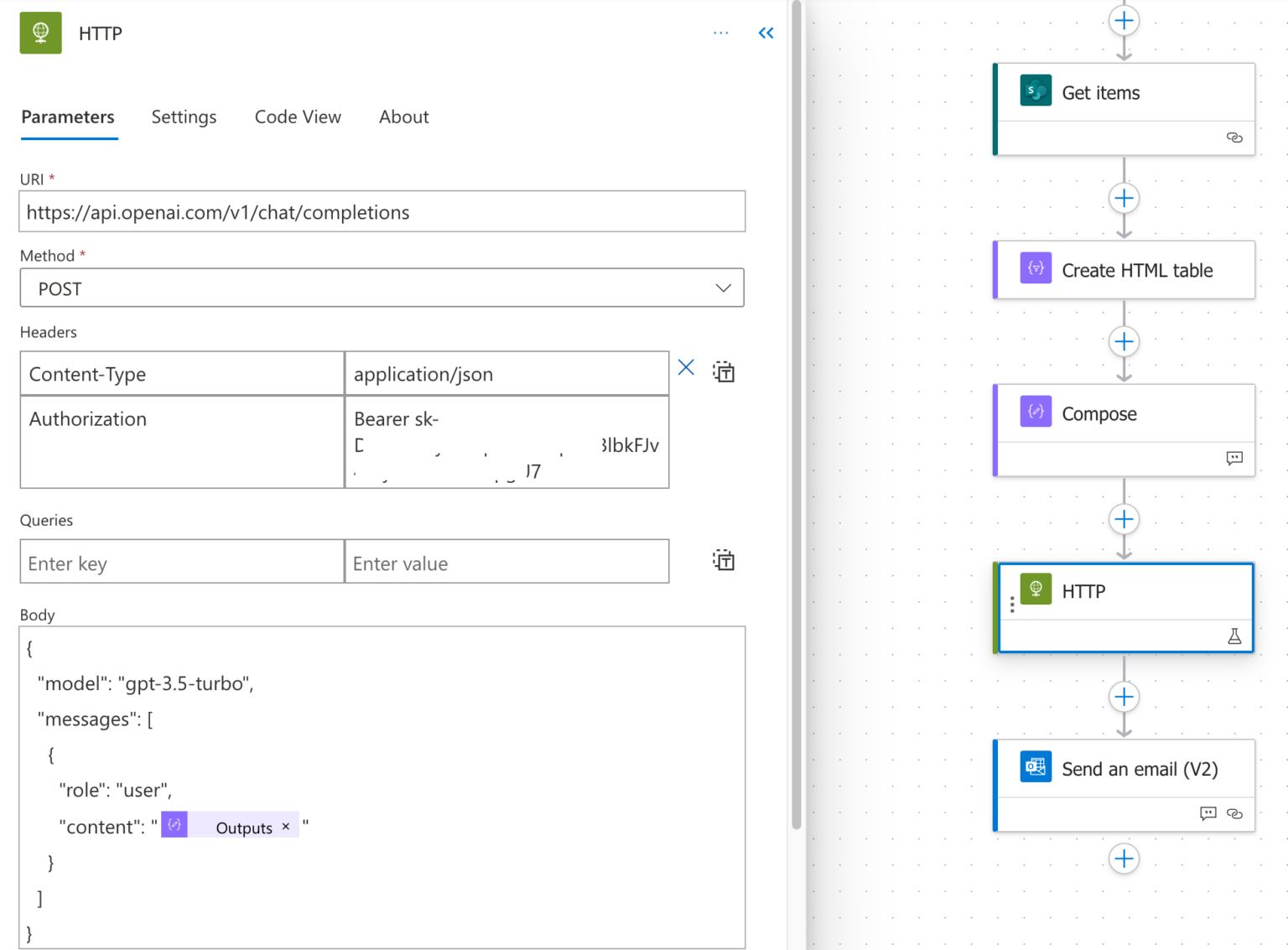The width and height of the screenshot is (1288, 950).
Task: Open the comment icon on Send an email card
Action: [1207, 813]
